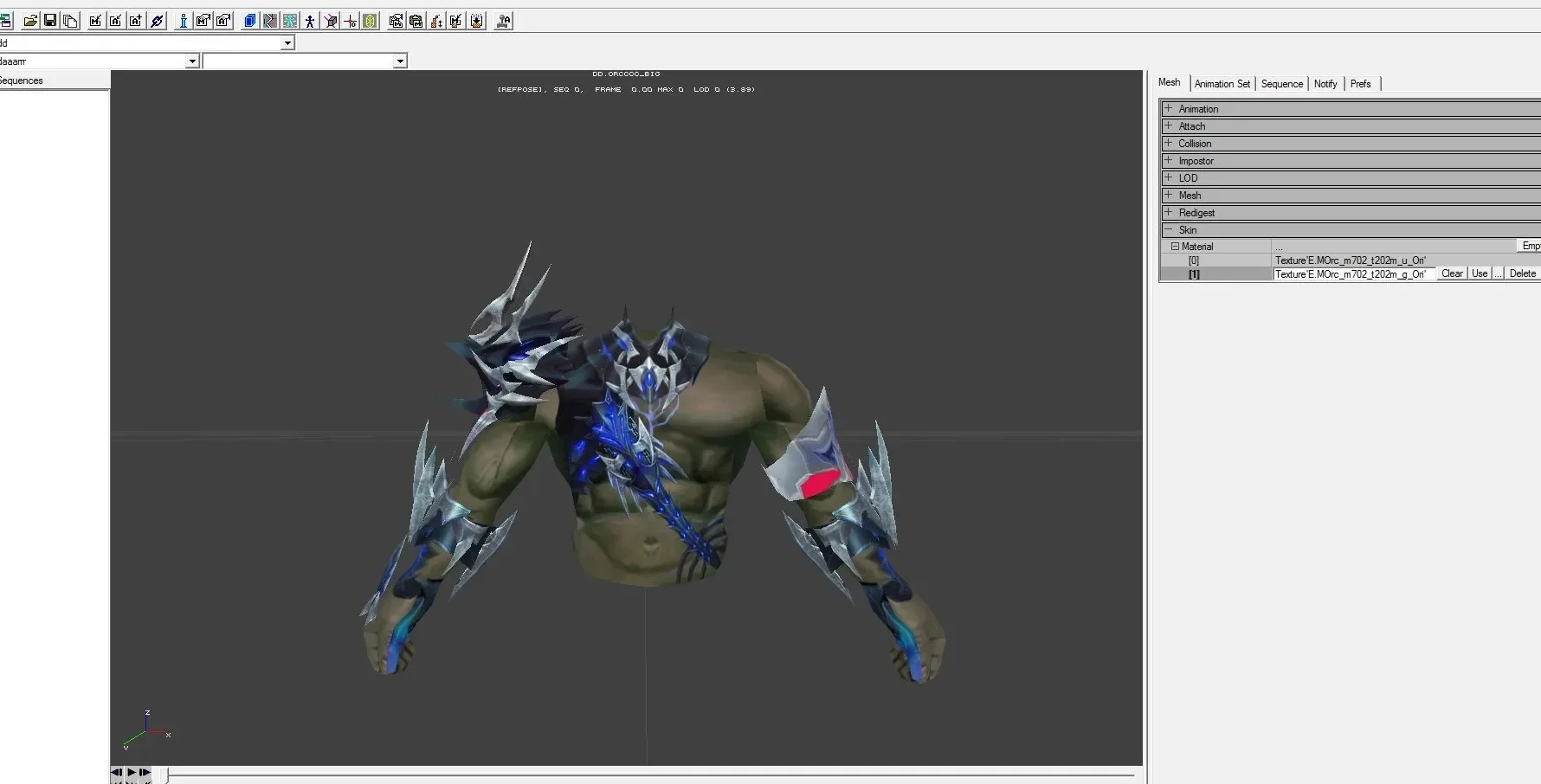Toggle the teal skeleton icon on gray
Viewport: 1541px width, 784px height.
point(290,21)
